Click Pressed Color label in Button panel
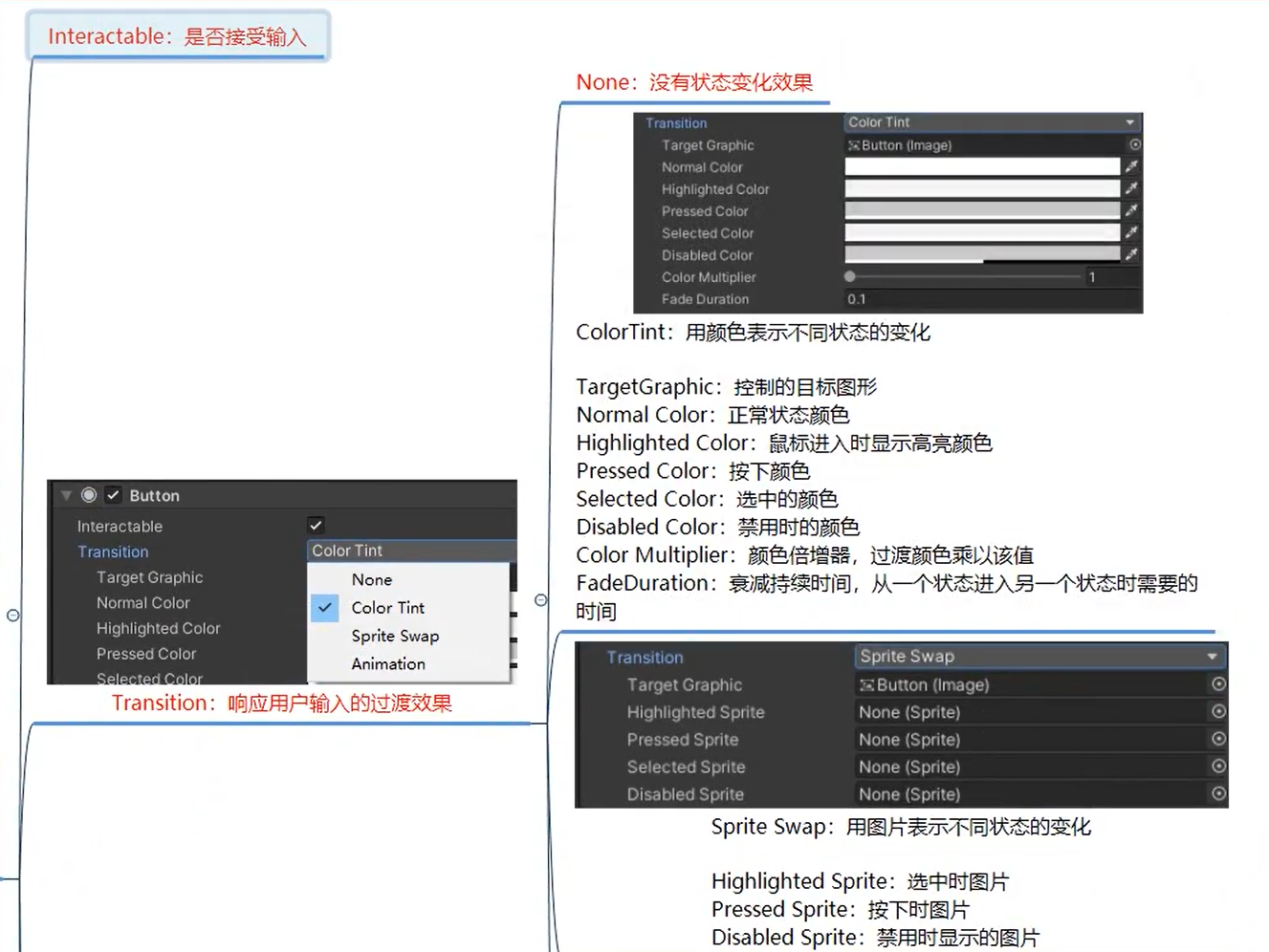 click(146, 654)
